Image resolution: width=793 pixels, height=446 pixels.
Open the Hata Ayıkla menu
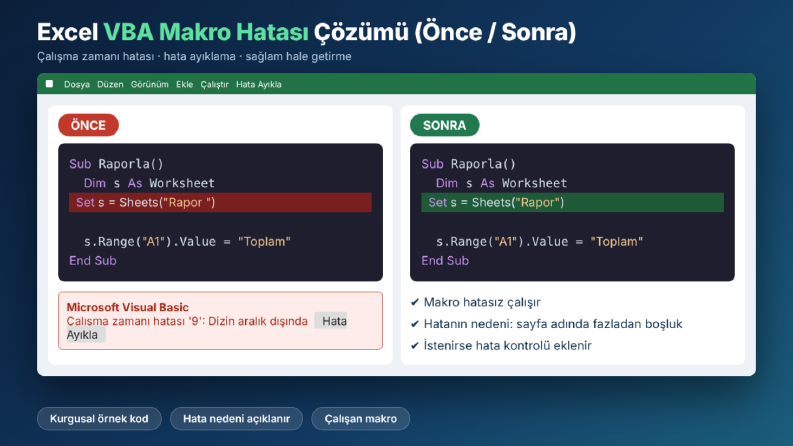258,84
